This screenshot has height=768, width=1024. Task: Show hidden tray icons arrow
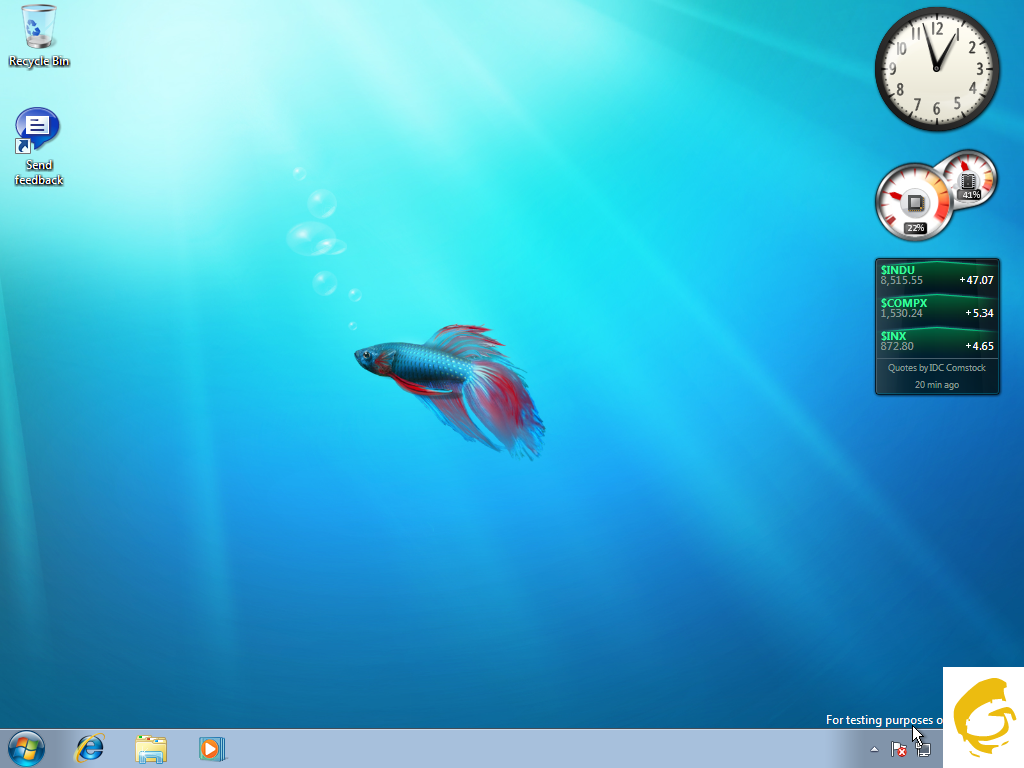(x=875, y=749)
